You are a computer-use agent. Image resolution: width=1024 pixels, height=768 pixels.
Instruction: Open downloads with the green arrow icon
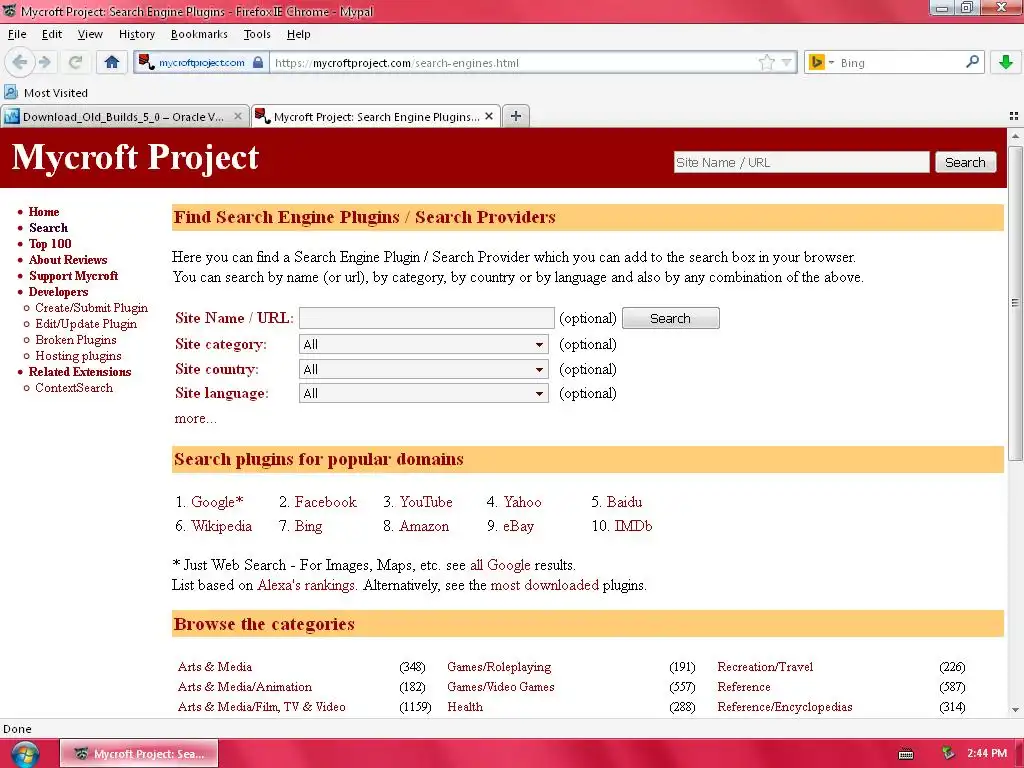pyautogui.click(x=1006, y=63)
